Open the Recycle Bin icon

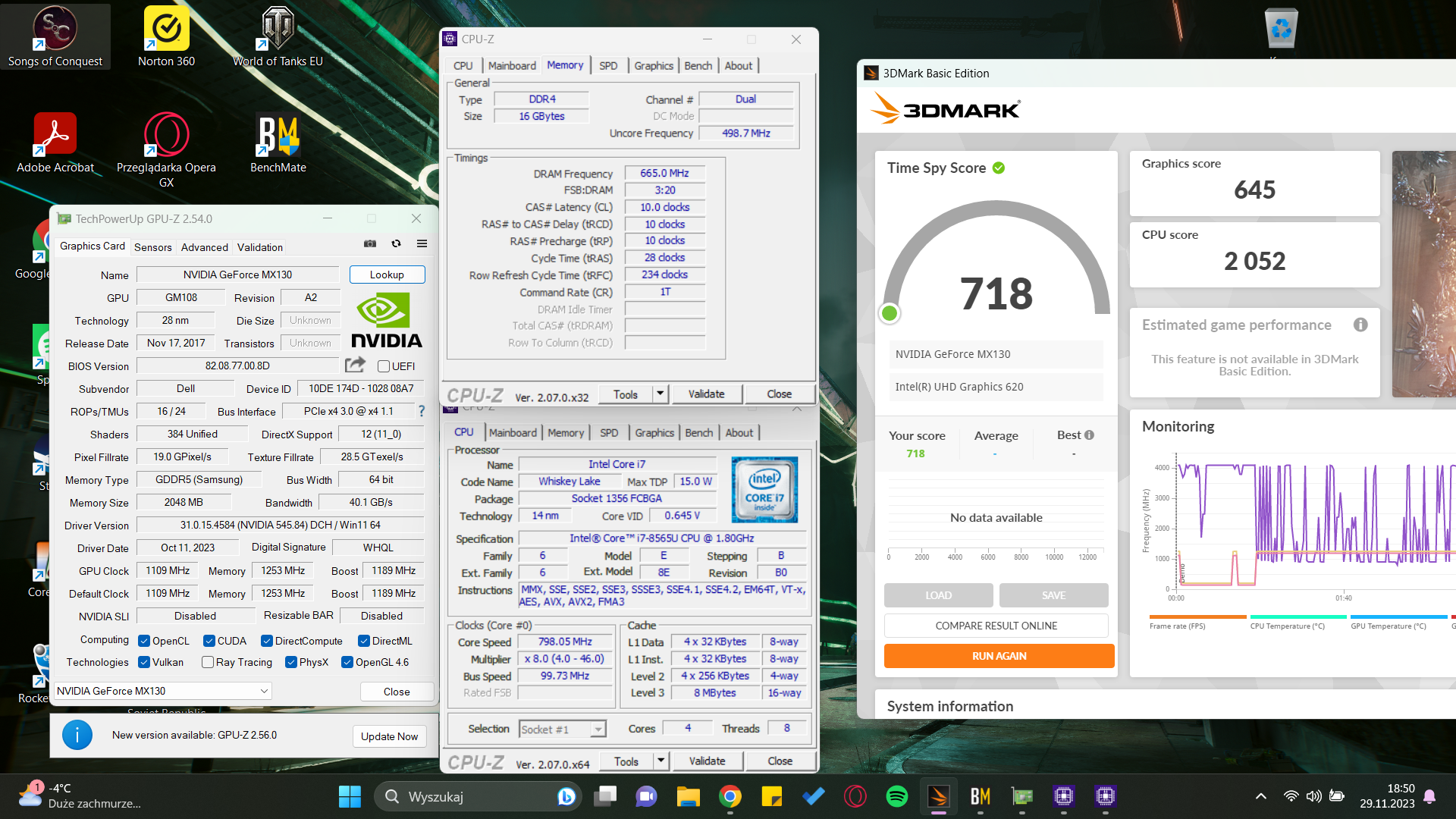pyautogui.click(x=1282, y=29)
